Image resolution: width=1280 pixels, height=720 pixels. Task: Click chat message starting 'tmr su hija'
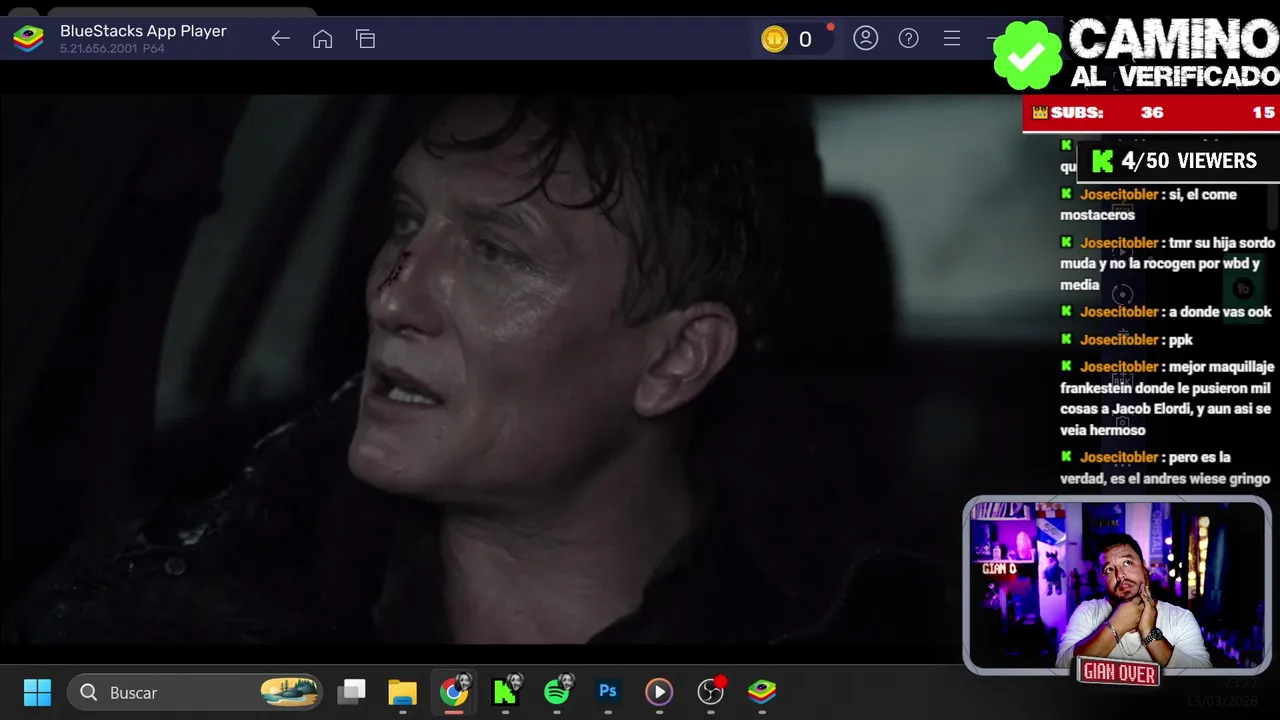1168,264
